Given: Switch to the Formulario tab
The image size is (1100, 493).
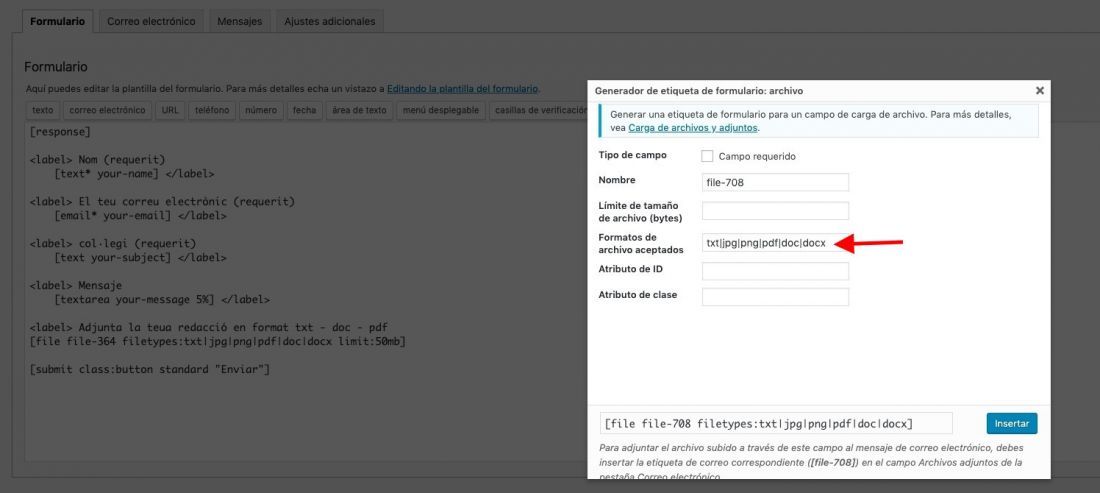Looking at the screenshot, I should (58, 21).
